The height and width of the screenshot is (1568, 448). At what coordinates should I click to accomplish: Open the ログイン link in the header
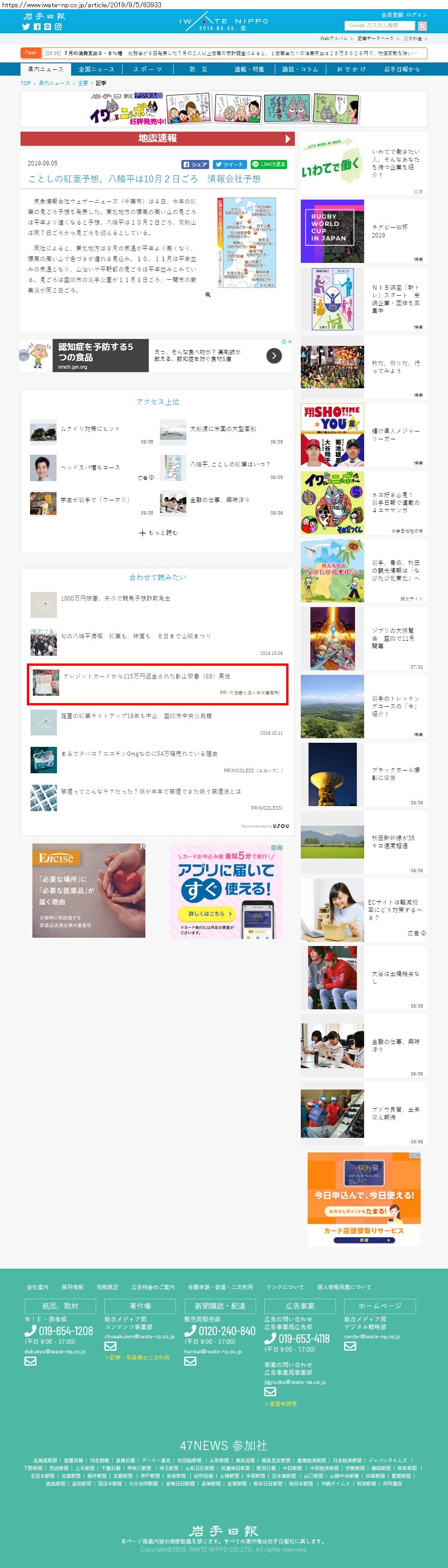[417, 15]
